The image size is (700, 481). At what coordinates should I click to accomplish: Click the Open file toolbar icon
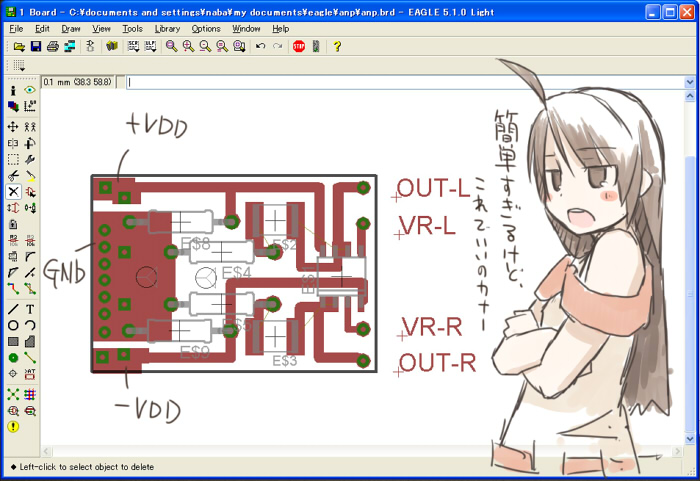tap(19, 46)
